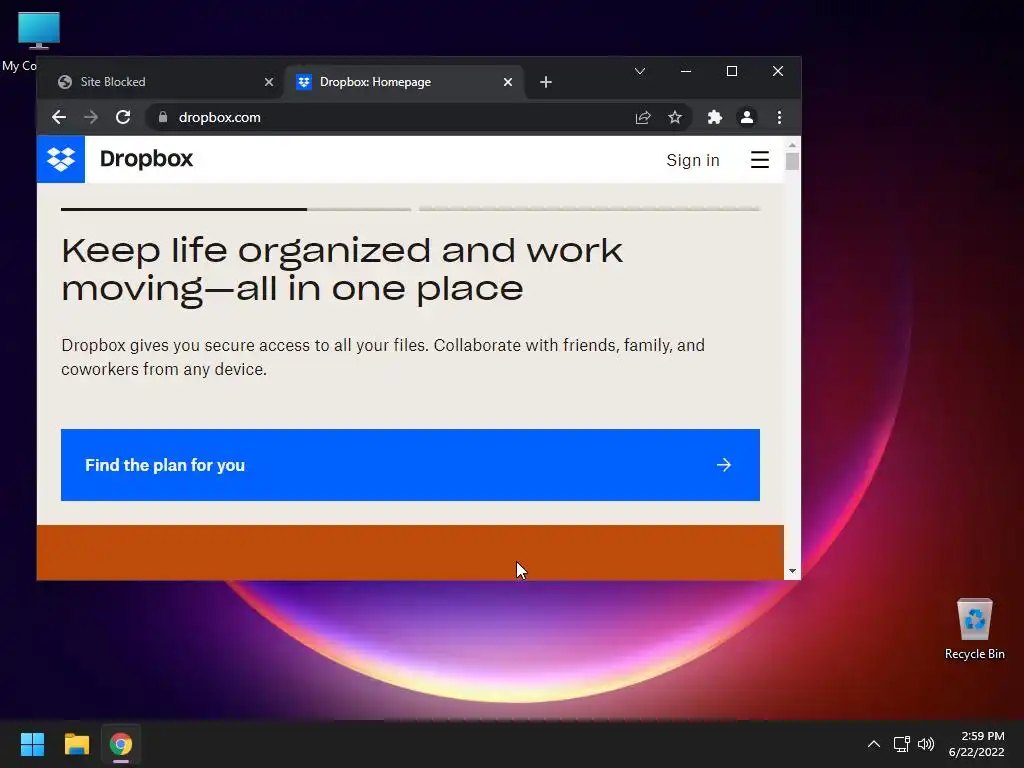
Task: Bookmark this page with the star
Action: 675,117
